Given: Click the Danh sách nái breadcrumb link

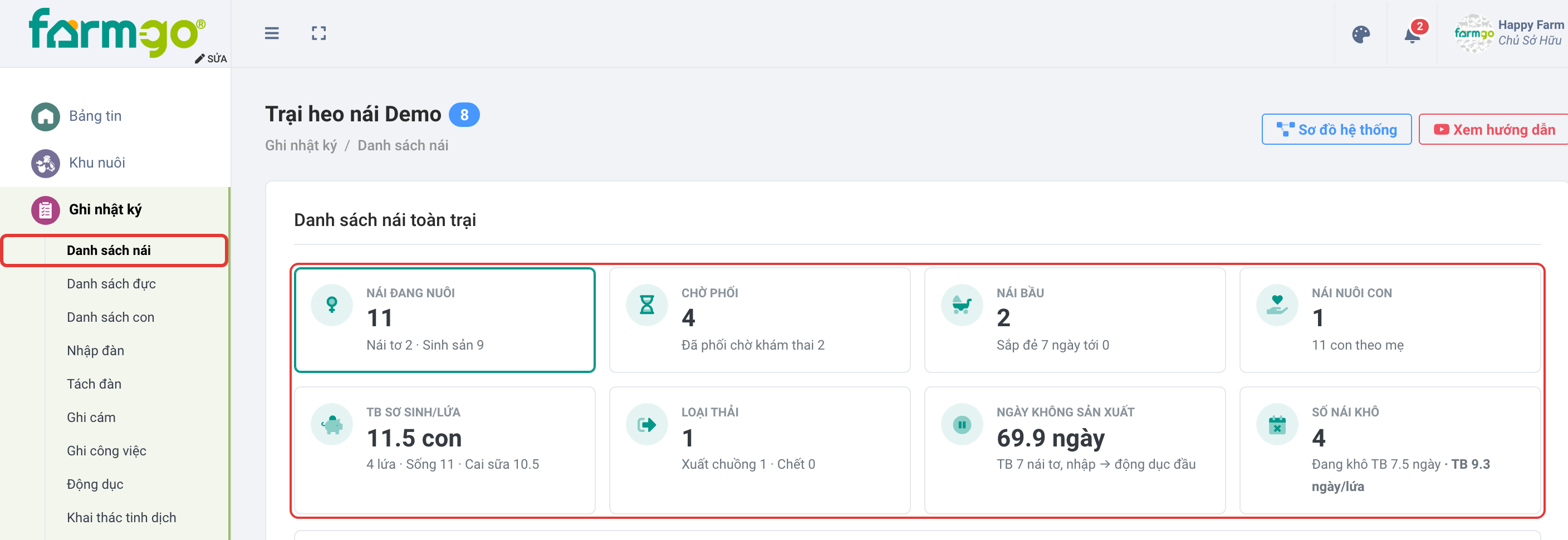Looking at the screenshot, I should pyautogui.click(x=403, y=145).
